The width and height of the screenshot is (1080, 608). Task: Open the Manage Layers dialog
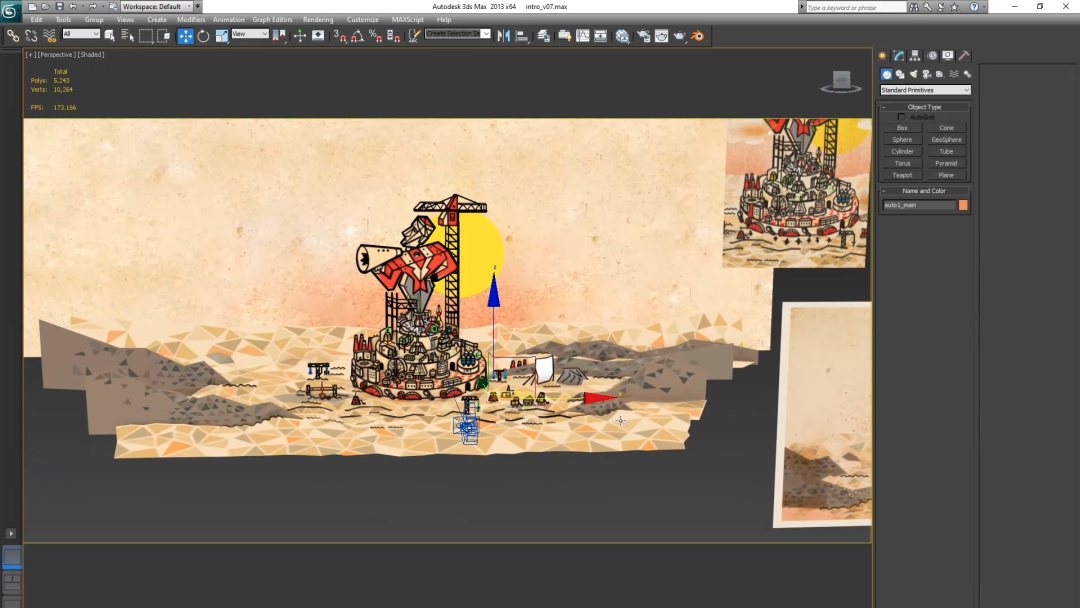pyautogui.click(x=543, y=36)
